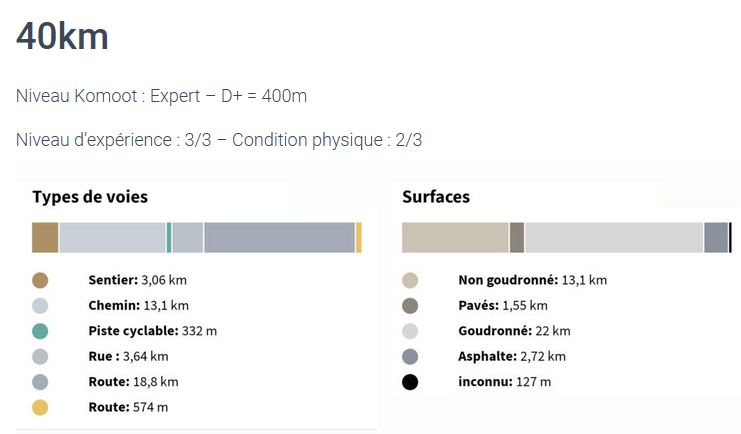Select the yellow end segment of the types bar
The height and width of the screenshot is (434, 741).
click(359, 237)
